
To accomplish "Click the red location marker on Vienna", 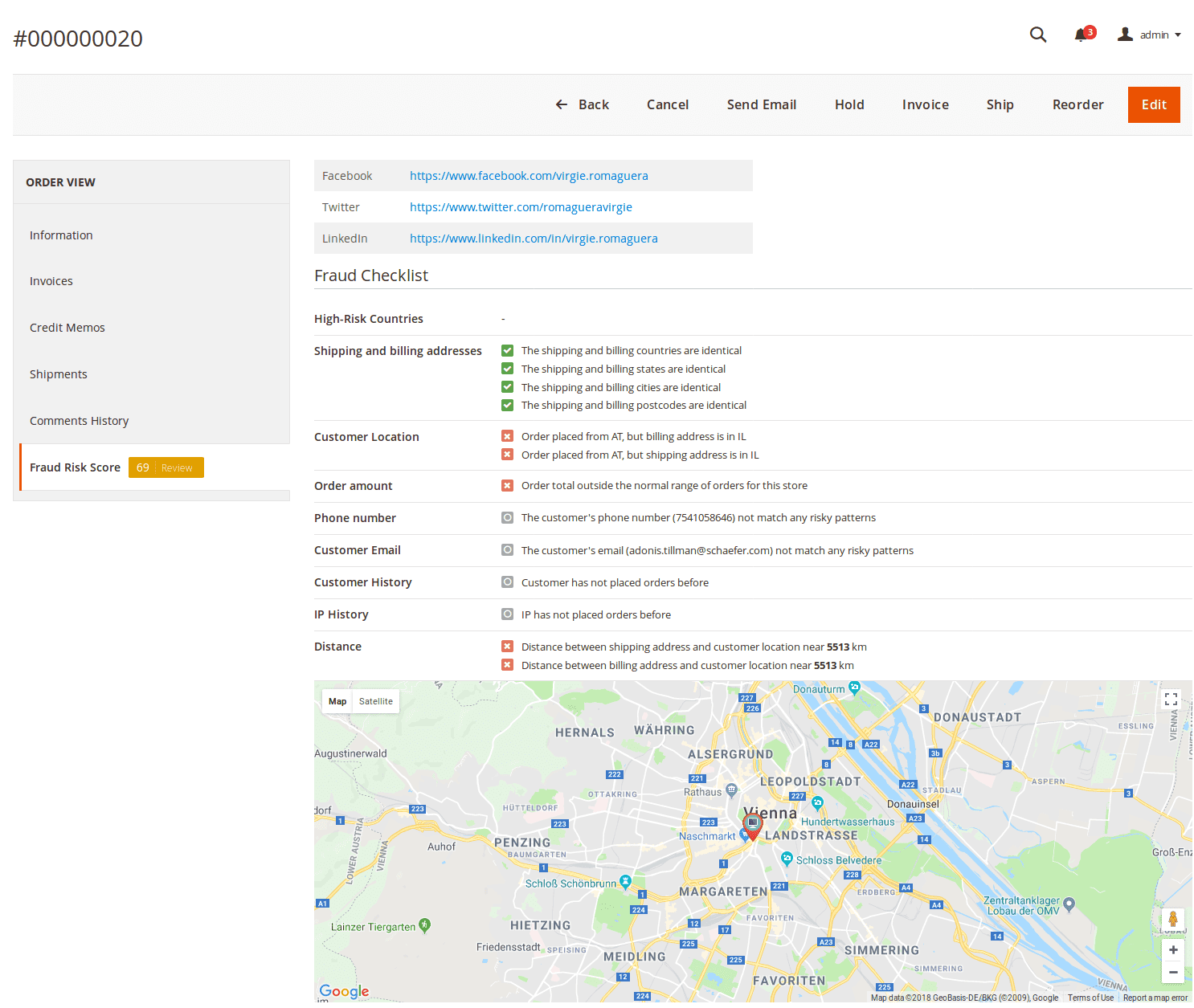I will (753, 825).
